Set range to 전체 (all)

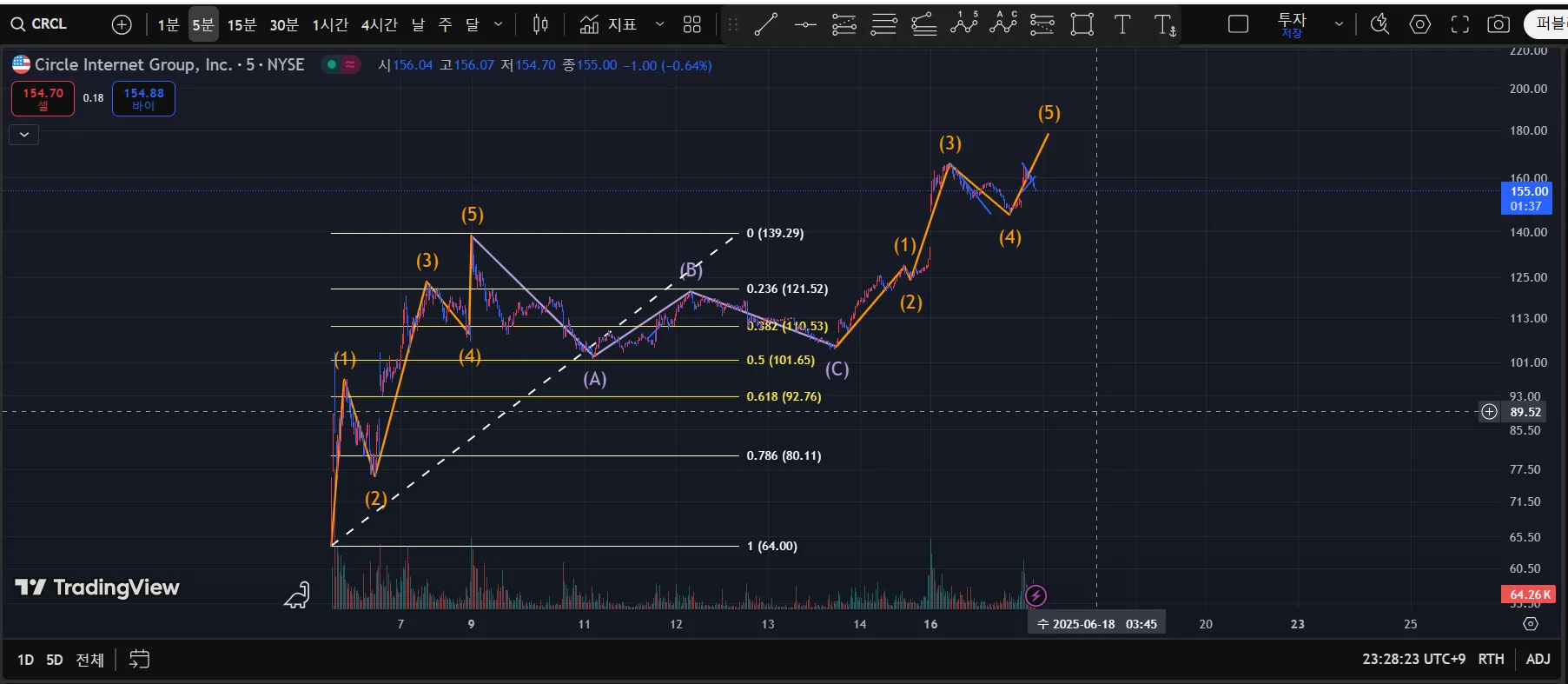pyautogui.click(x=89, y=660)
